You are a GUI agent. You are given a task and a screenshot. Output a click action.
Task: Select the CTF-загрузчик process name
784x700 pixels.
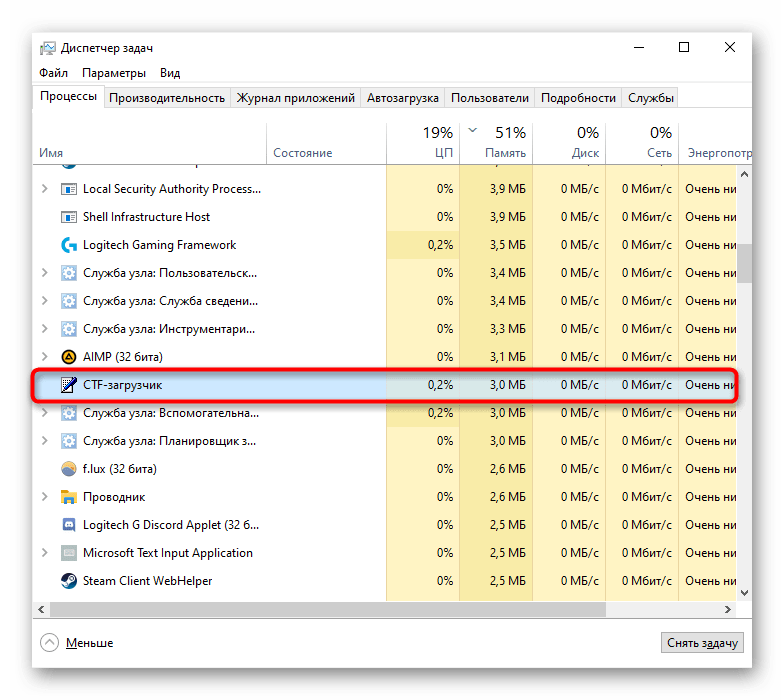(122, 385)
